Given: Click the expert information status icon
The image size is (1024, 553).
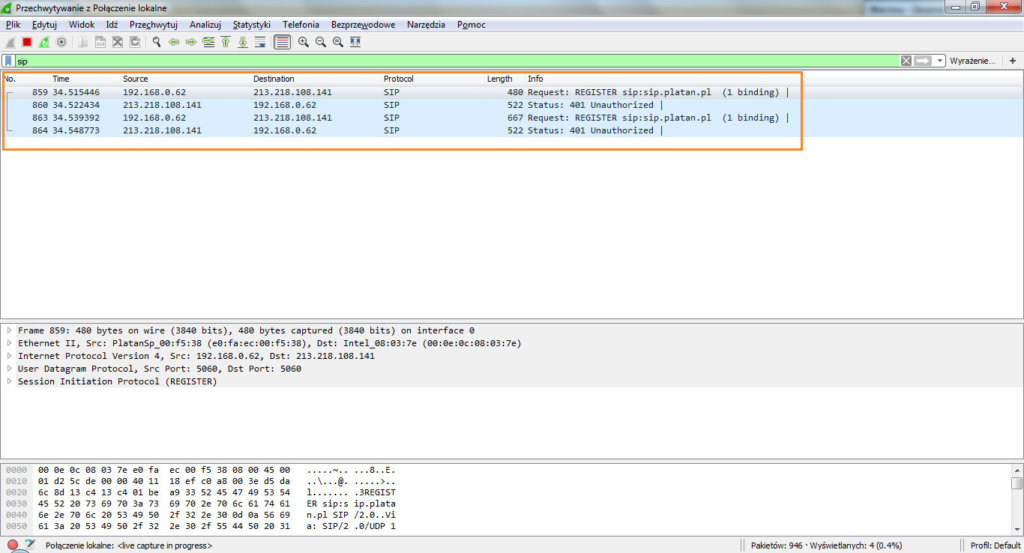Looking at the screenshot, I should (12, 545).
